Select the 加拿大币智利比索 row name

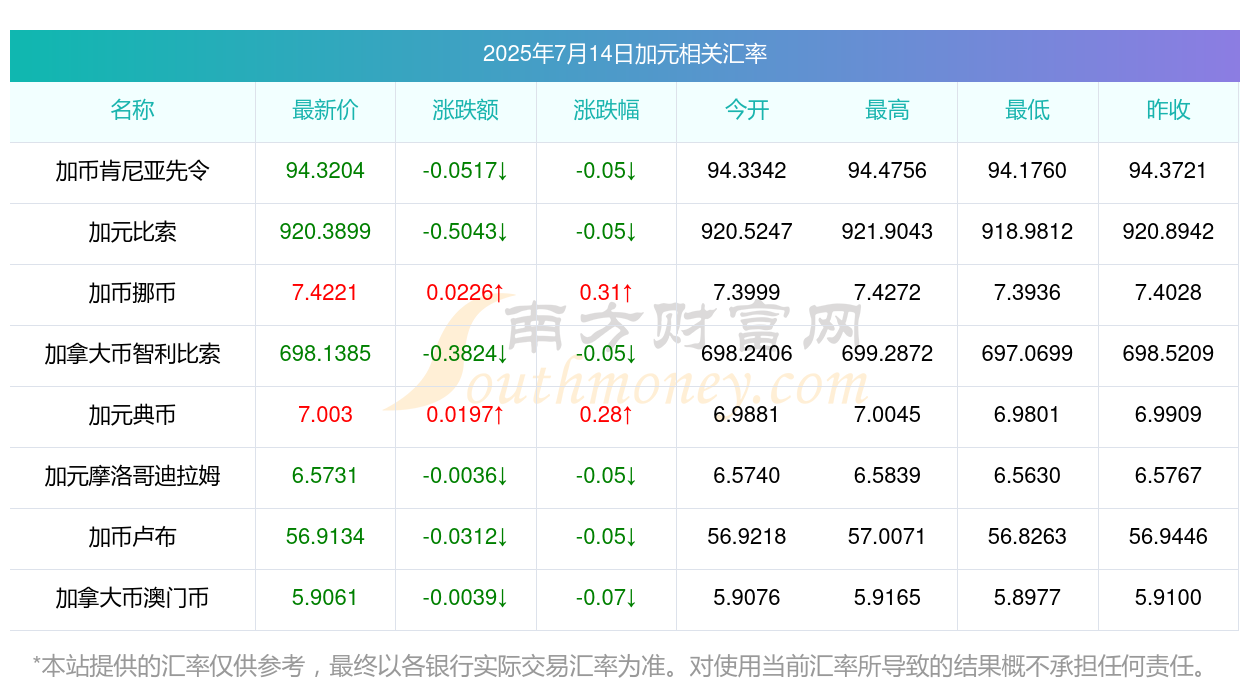click(x=132, y=354)
